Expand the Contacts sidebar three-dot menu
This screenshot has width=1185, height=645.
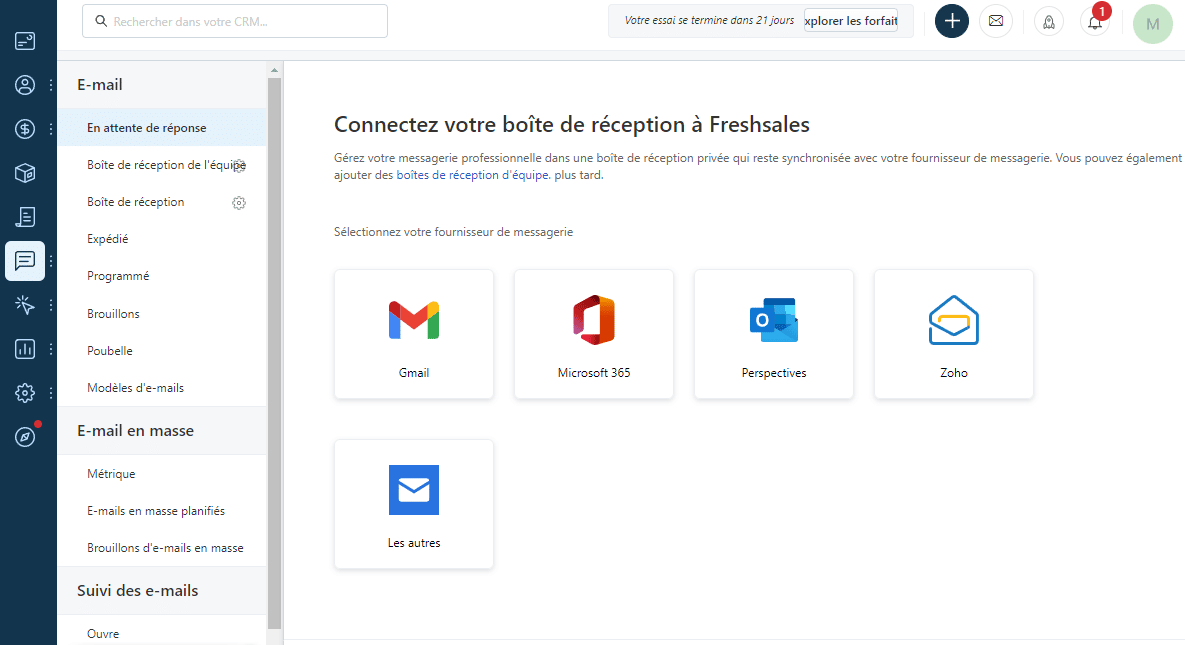click(51, 85)
